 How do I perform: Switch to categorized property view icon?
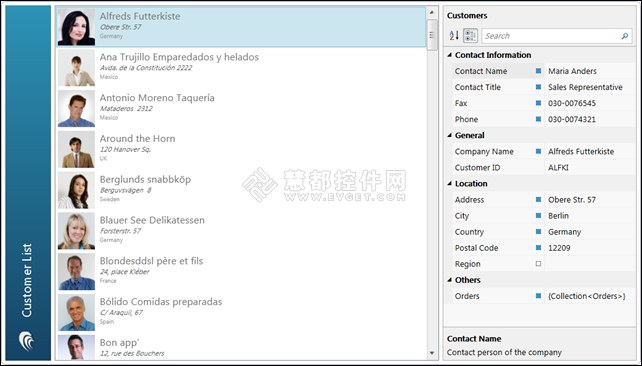[x=470, y=36]
